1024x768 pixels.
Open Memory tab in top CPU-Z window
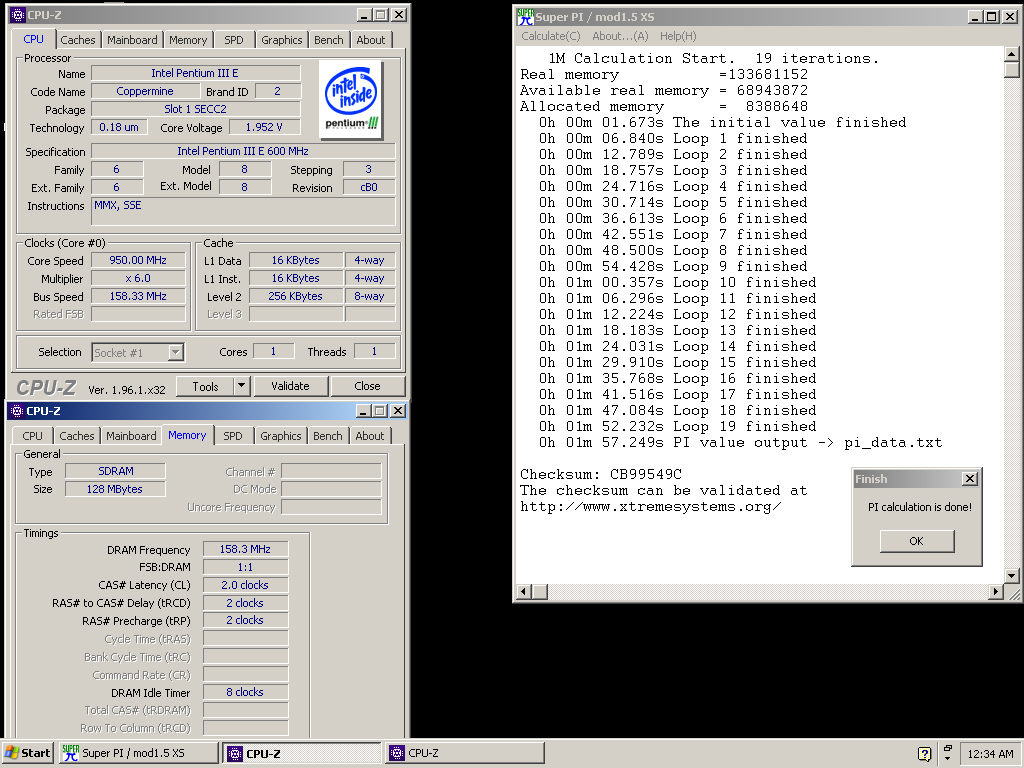pos(188,40)
